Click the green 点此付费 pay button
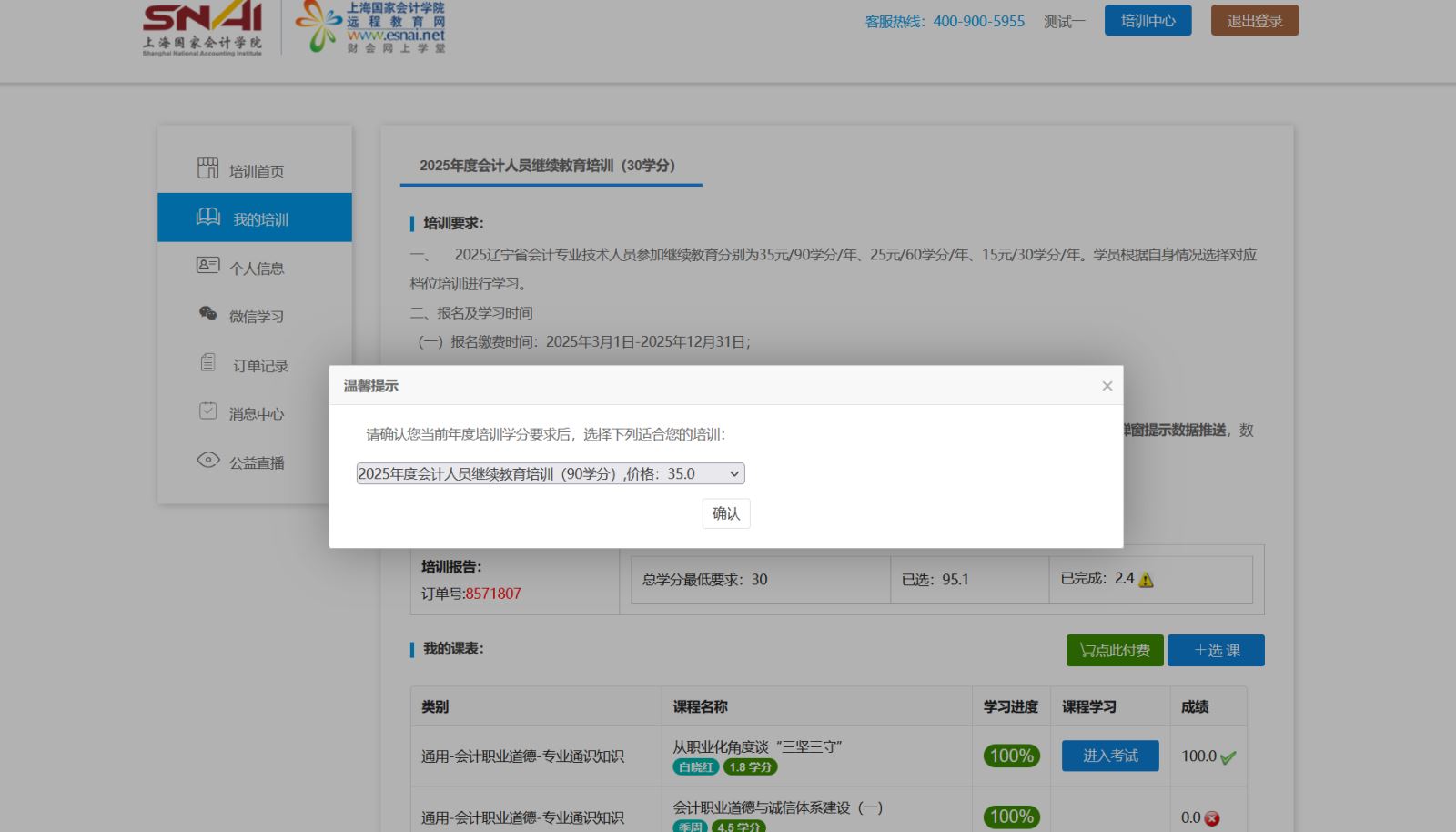 [x=1115, y=651]
